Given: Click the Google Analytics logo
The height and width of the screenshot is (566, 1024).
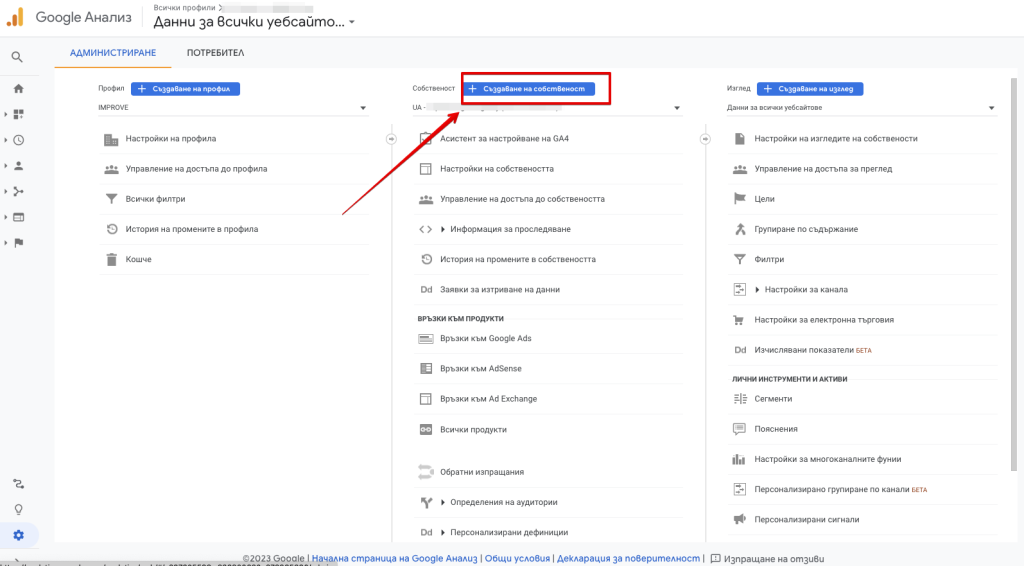Looking at the screenshot, I should pyautogui.click(x=15, y=17).
